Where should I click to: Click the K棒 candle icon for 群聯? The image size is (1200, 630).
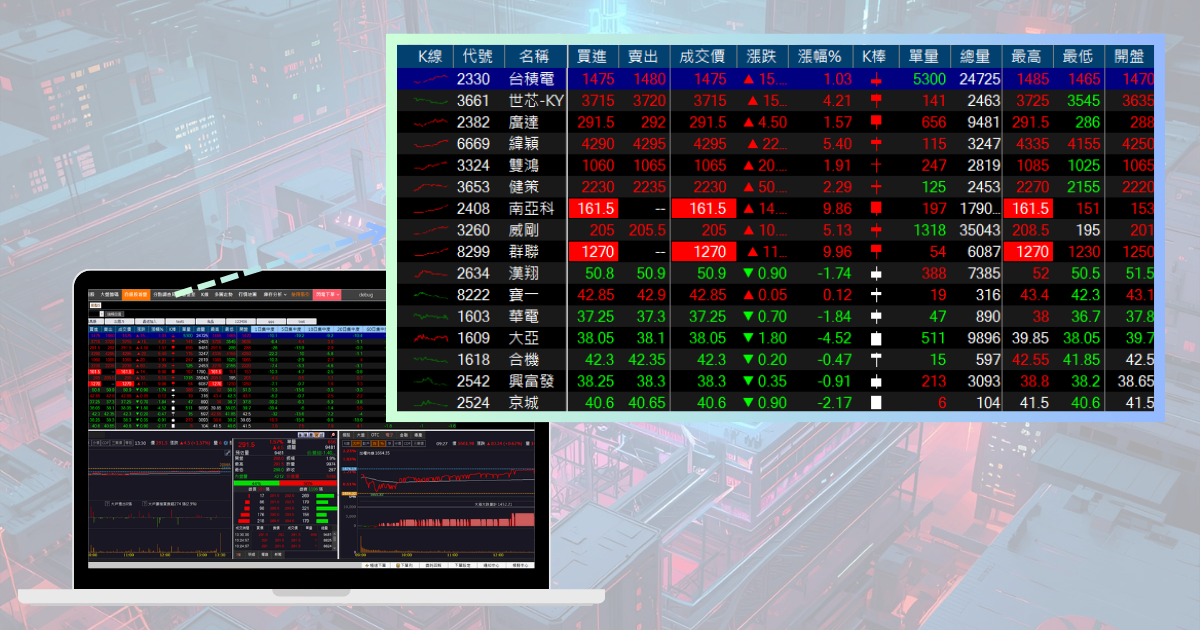pyautogui.click(x=876, y=251)
